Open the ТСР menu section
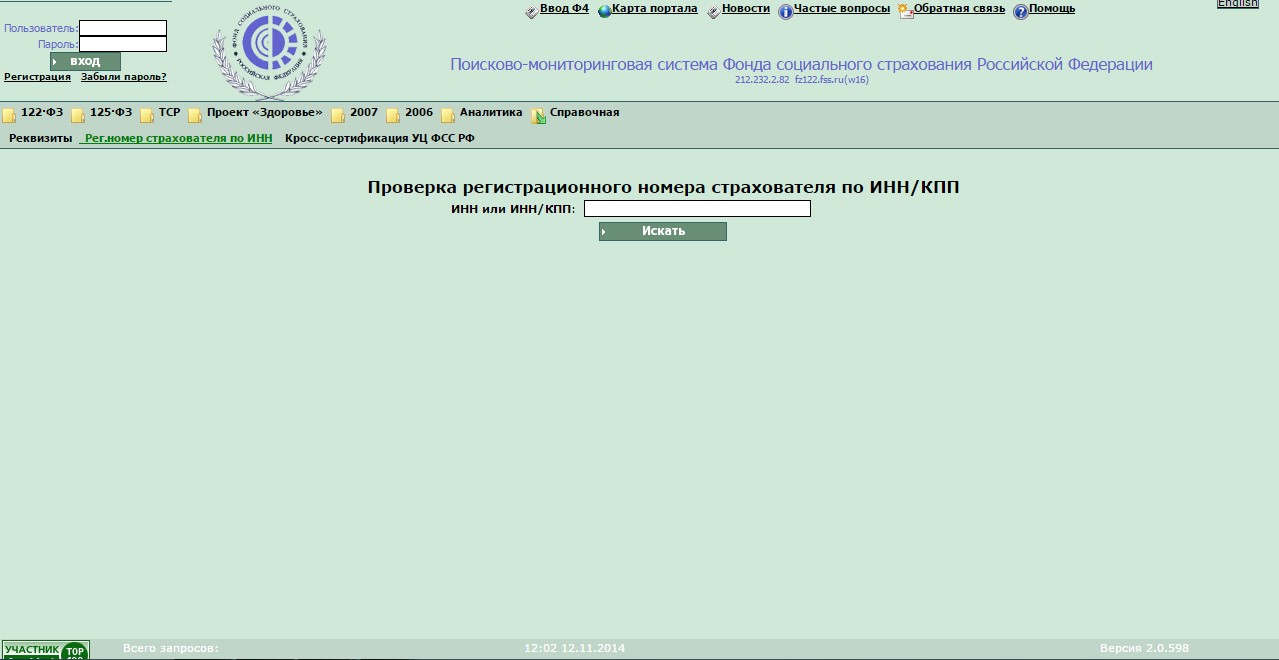Viewport: 1279px width, 660px height. coord(169,113)
